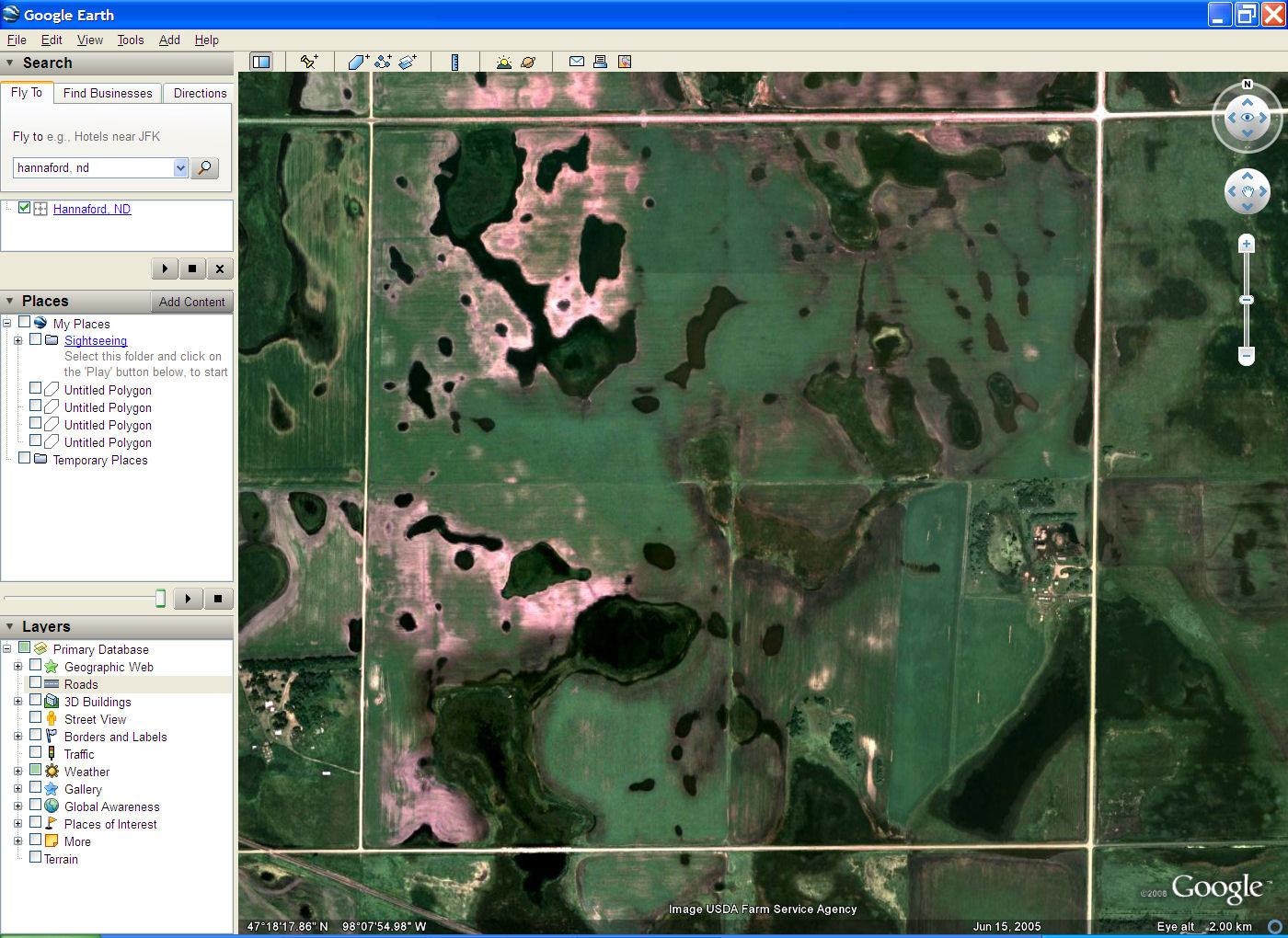The height and width of the screenshot is (938, 1288).
Task: Open the Hannaford, ND result link
Action: 92,209
